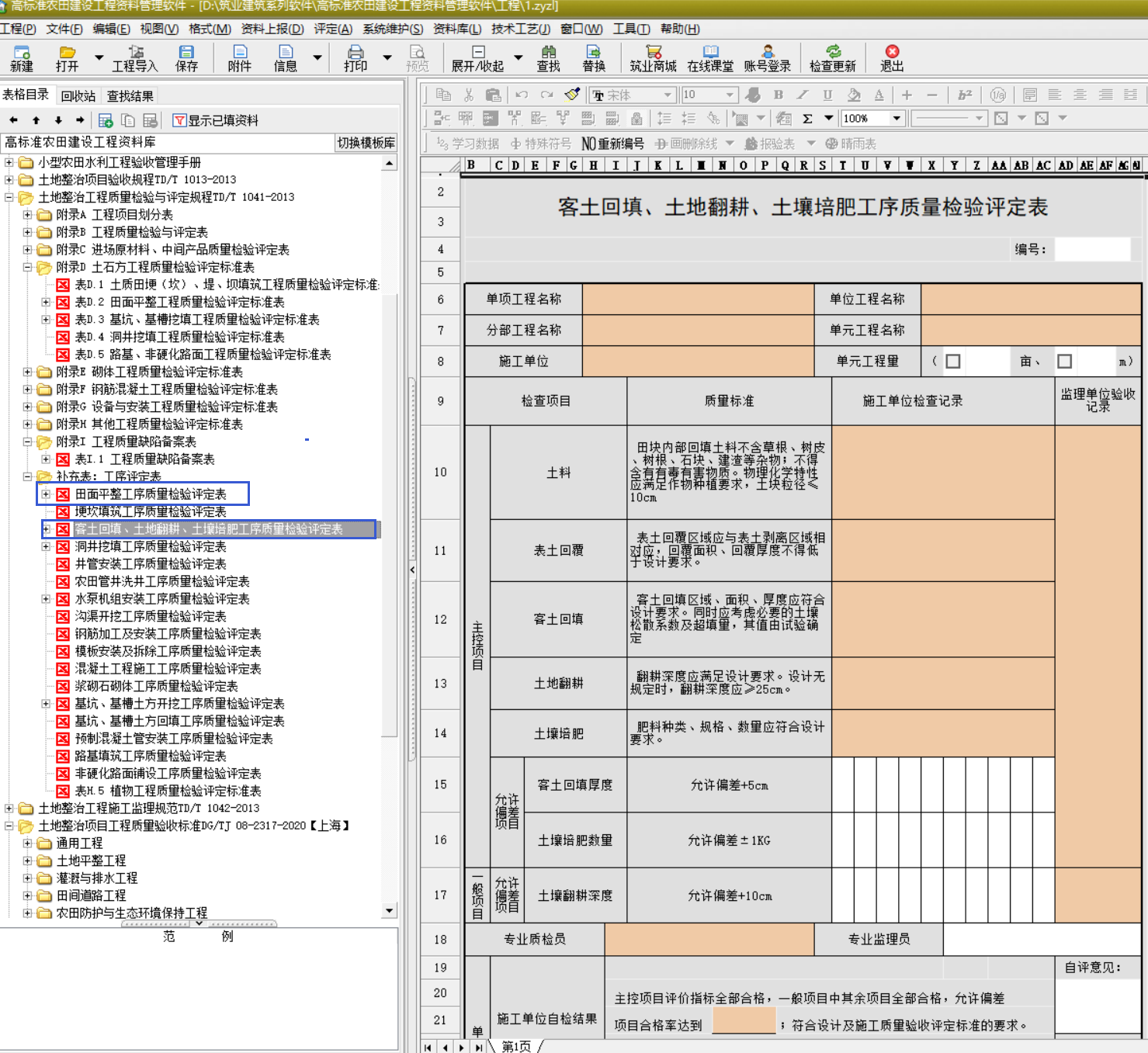Create a new project with 新建 icon

click(21, 58)
